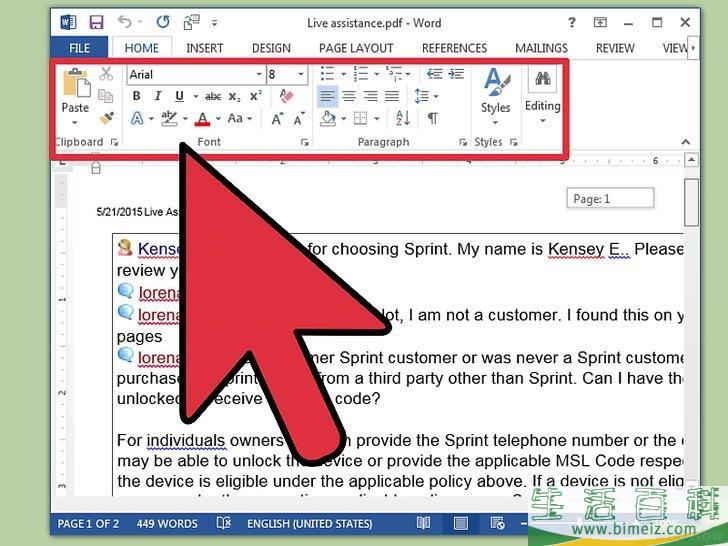Click the Save icon in quick access toolbar
Viewport: 728px width, 546px height.
click(96, 22)
